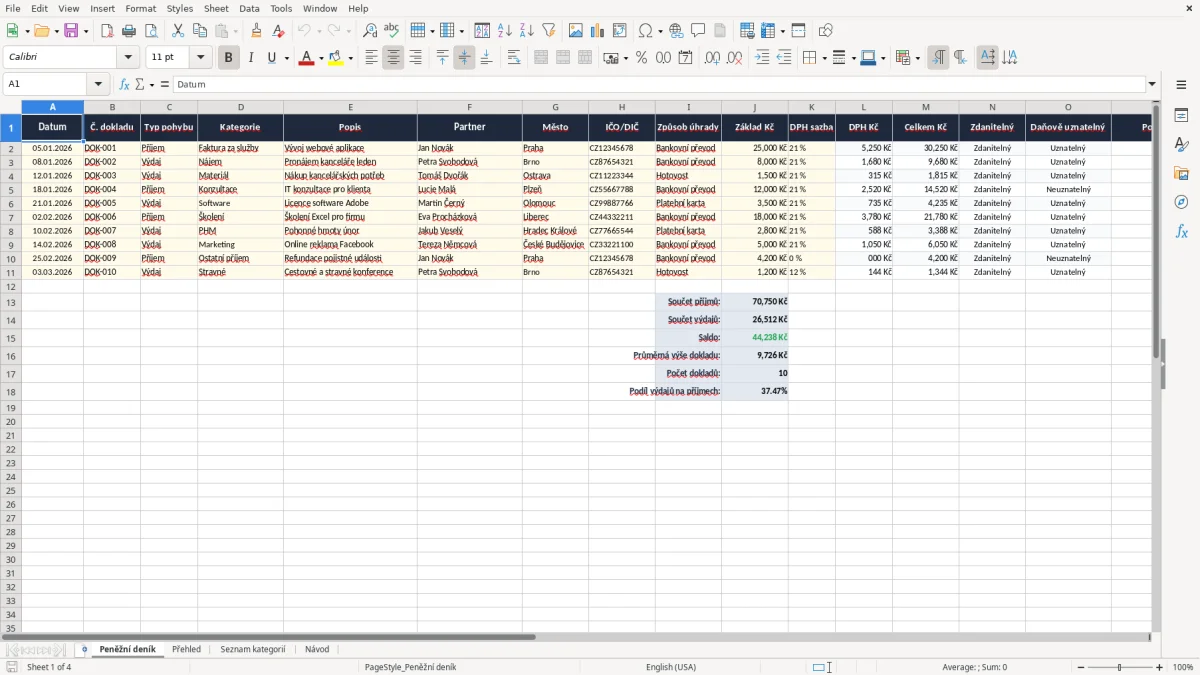Enable Align Left
This screenshot has height=675, width=1200.
tap(371, 58)
